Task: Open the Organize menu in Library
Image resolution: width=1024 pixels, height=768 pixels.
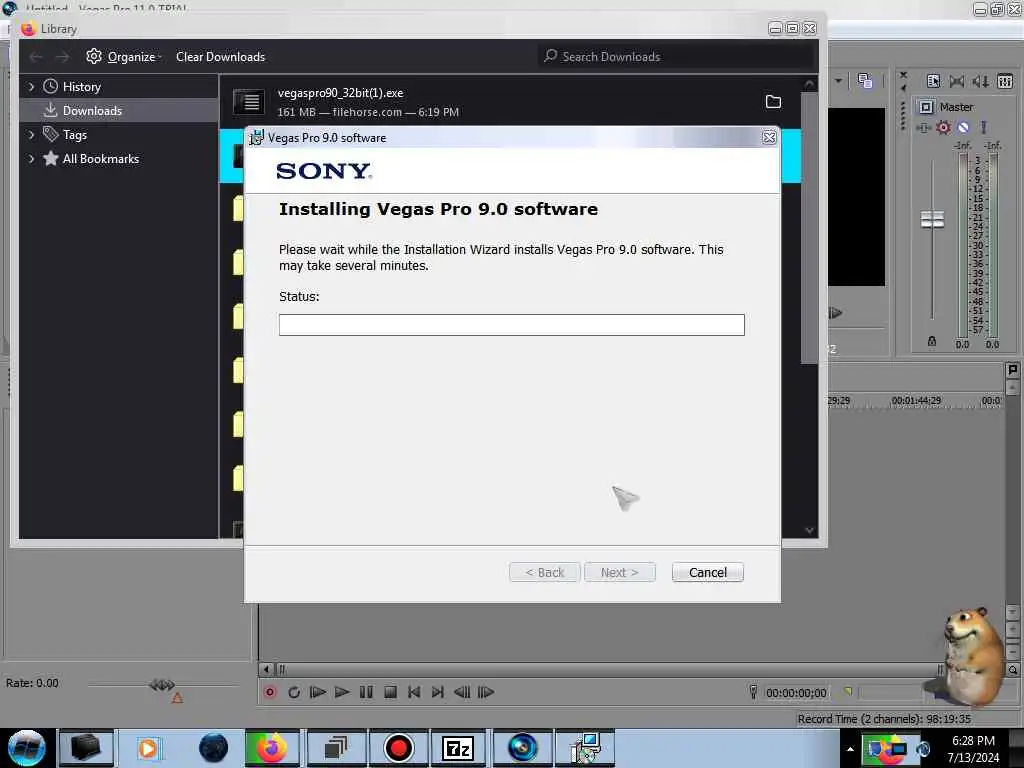Action: point(124,57)
